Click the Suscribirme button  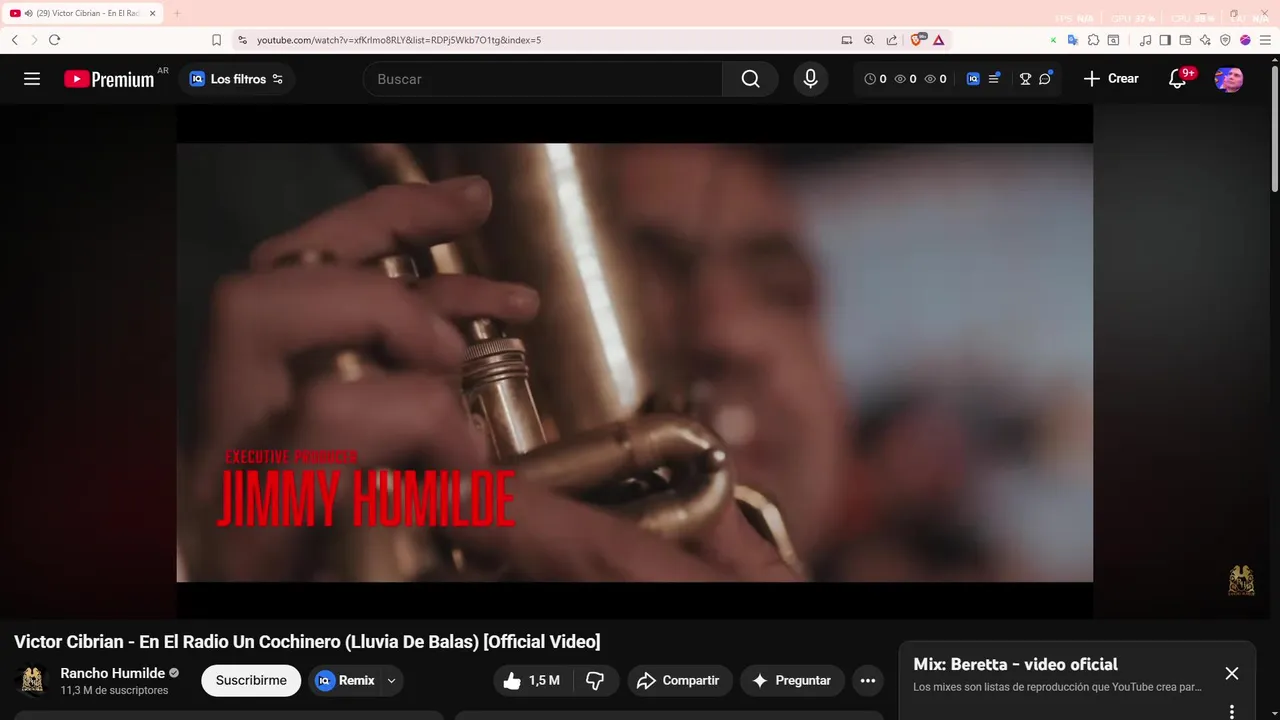coord(251,681)
